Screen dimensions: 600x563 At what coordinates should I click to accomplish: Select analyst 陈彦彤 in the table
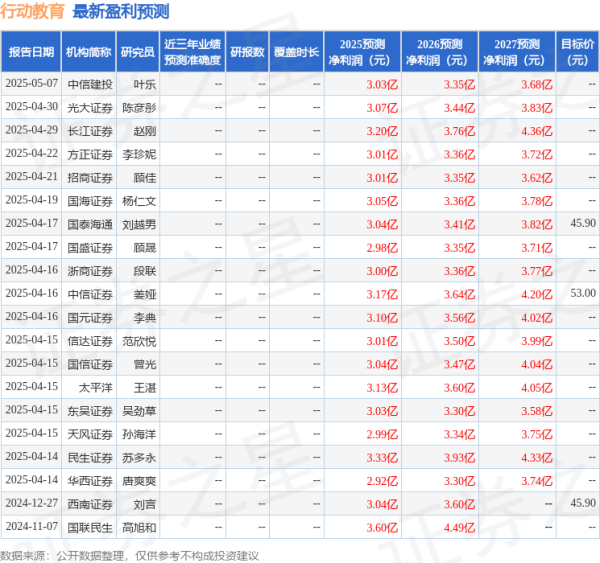point(139,107)
